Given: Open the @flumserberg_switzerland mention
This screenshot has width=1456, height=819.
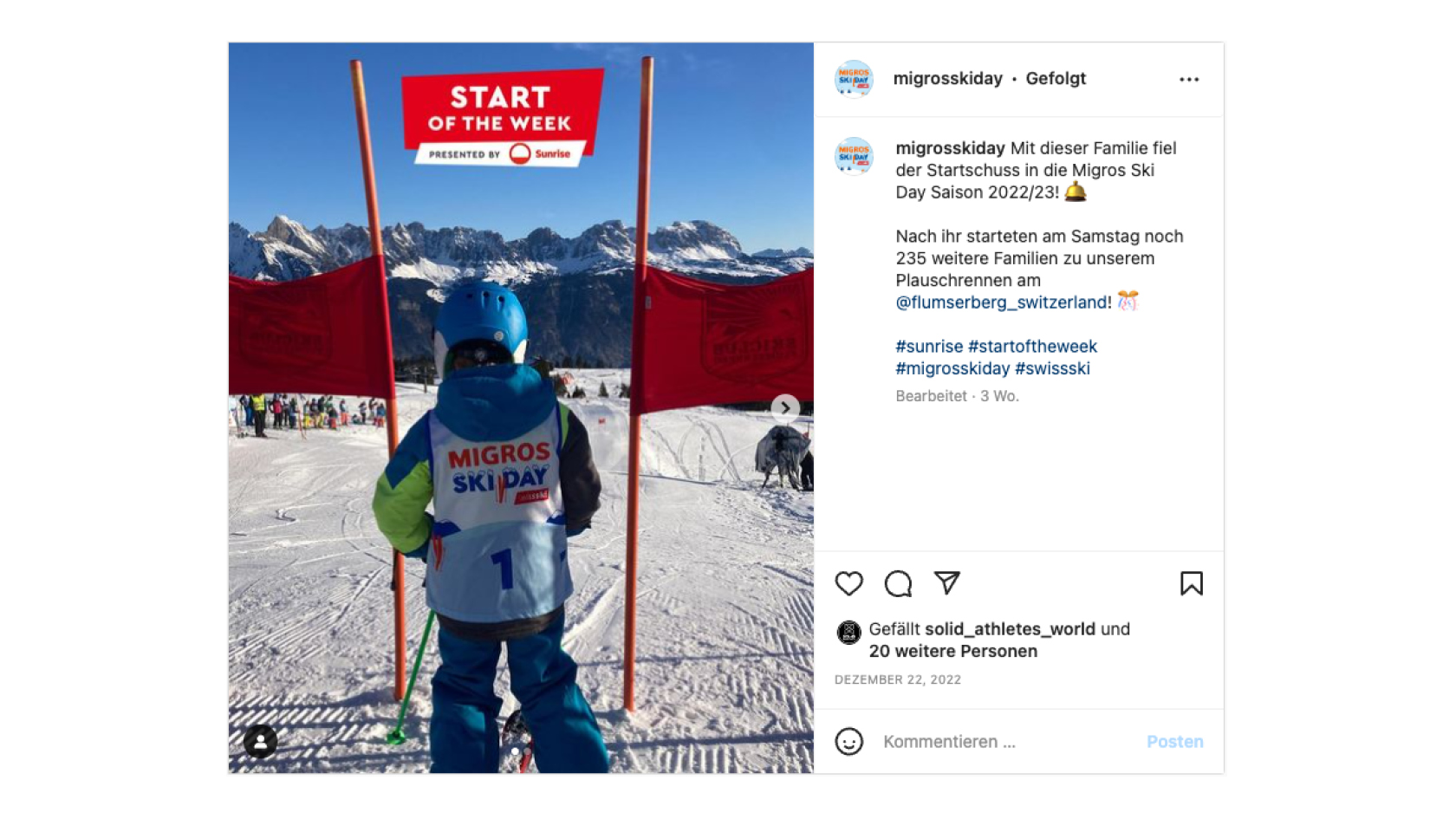Looking at the screenshot, I should [1004, 302].
